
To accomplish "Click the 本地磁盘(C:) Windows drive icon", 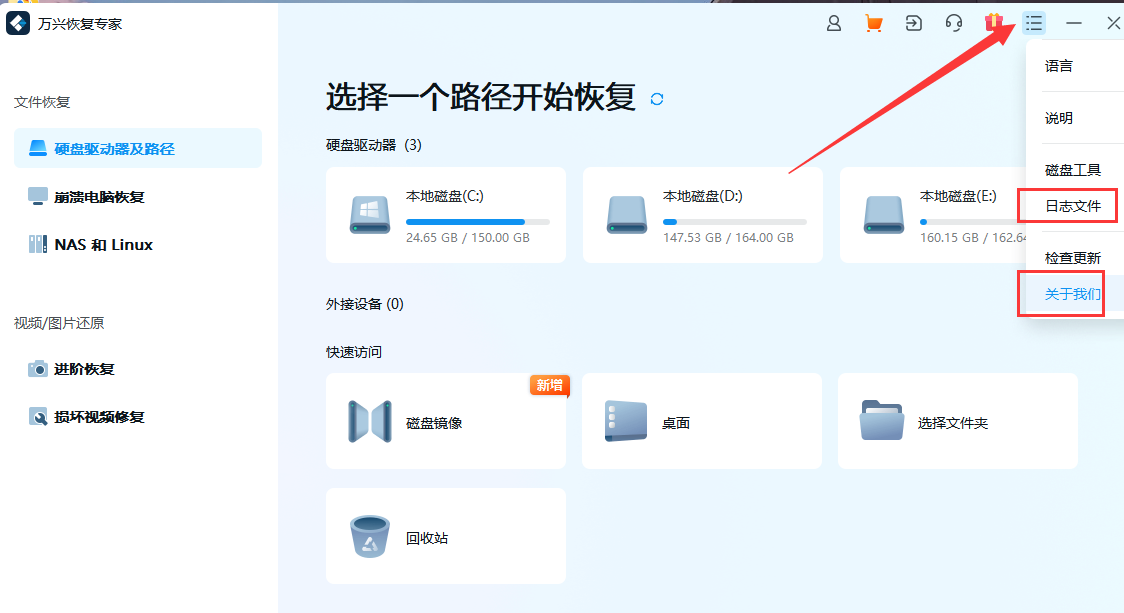I will 370,215.
